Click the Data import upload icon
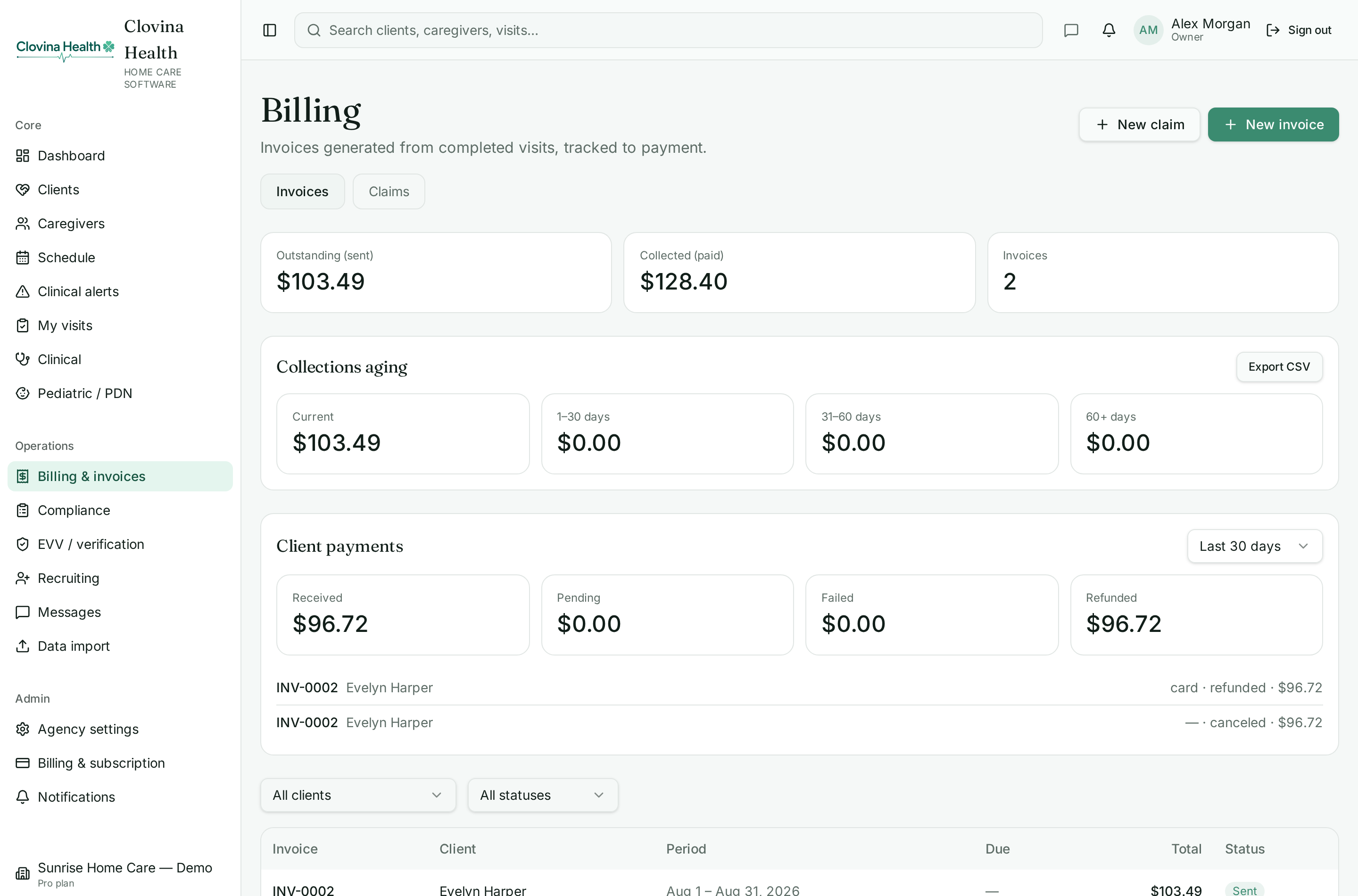 (x=22, y=646)
